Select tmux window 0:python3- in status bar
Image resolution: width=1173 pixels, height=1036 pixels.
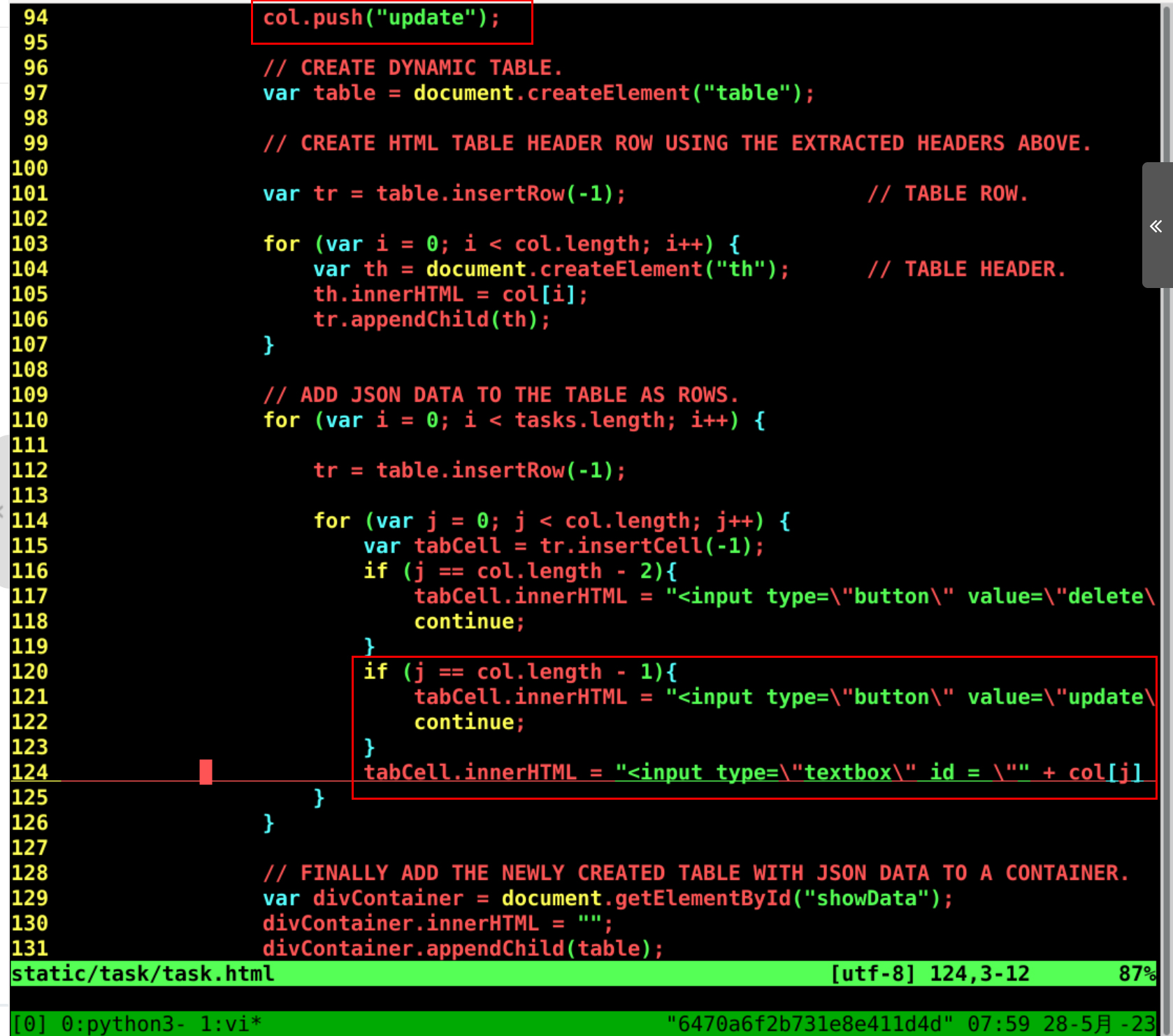[x=123, y=1024]
